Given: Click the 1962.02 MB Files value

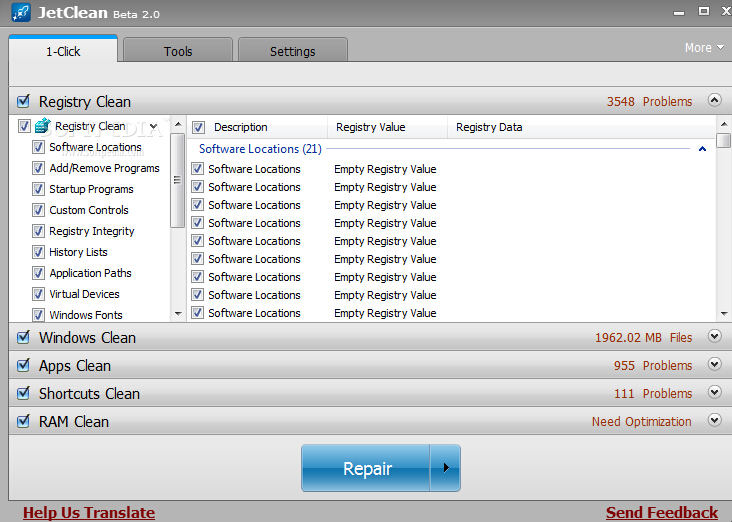Looking at the screenshot, I should pos(643,337).
